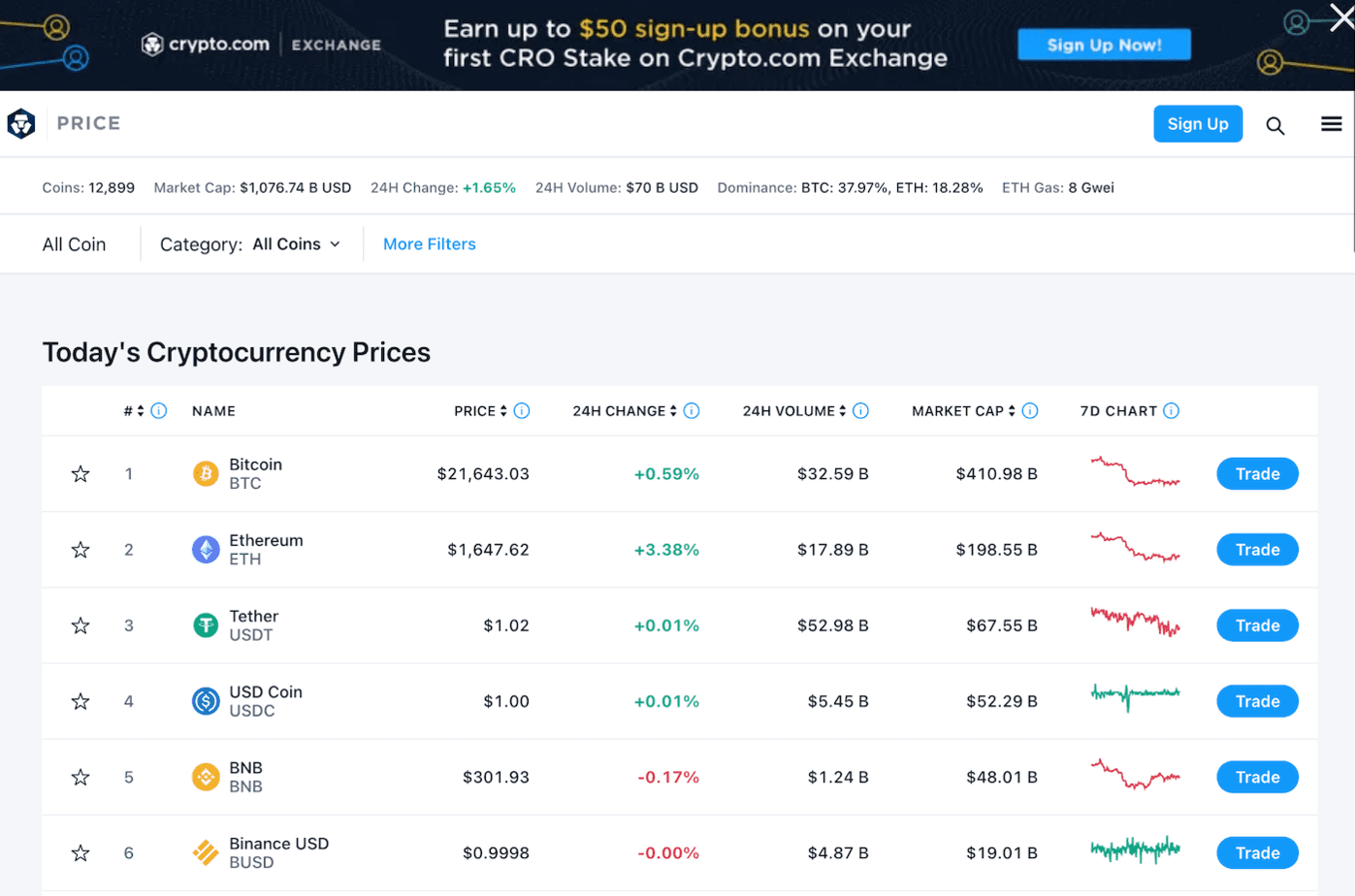
Task: Click Trade button for Bitcoin
Action: tap(1257, 473)
